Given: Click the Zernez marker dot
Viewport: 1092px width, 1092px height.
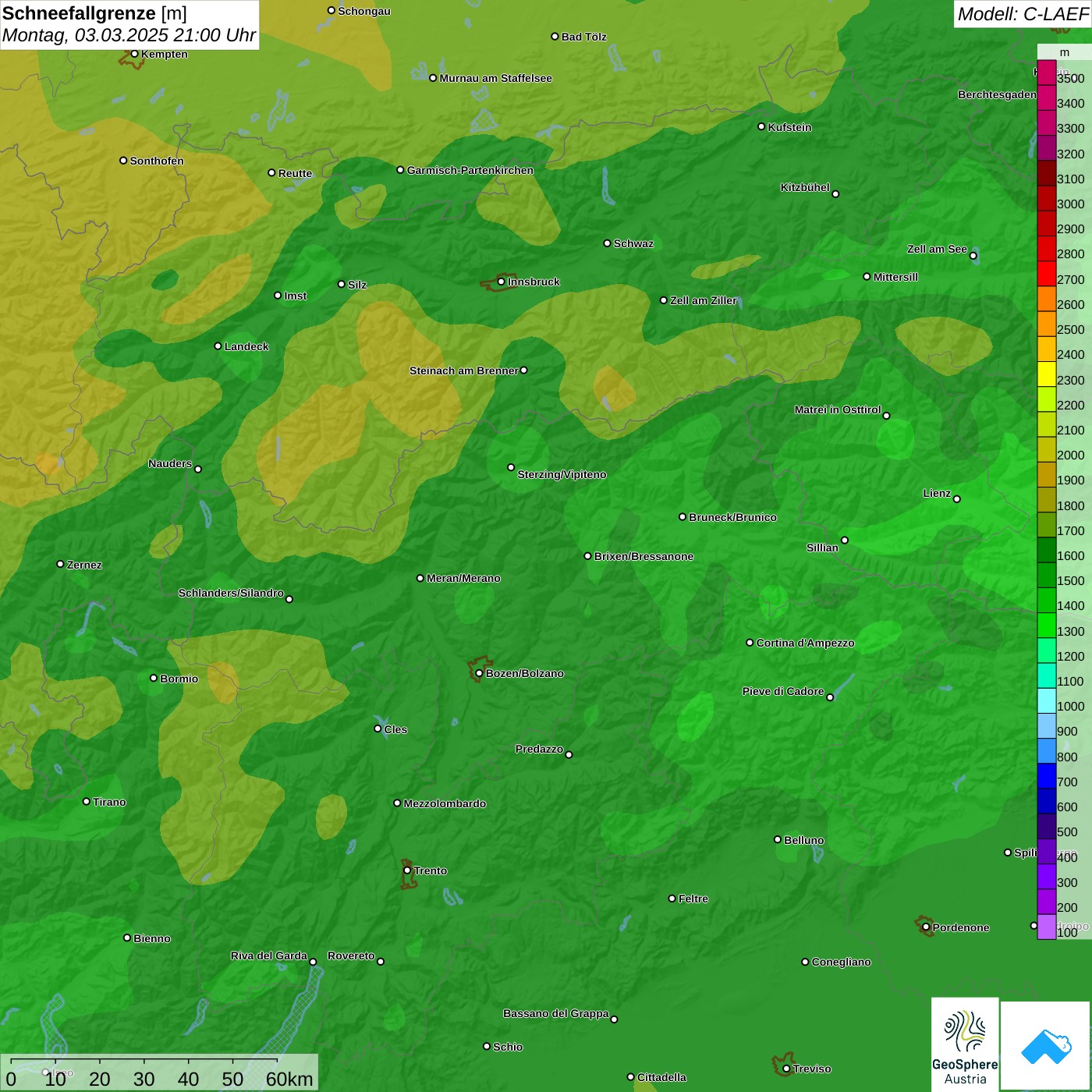Looking at the screenshot, I should click(x=60, y=564).
